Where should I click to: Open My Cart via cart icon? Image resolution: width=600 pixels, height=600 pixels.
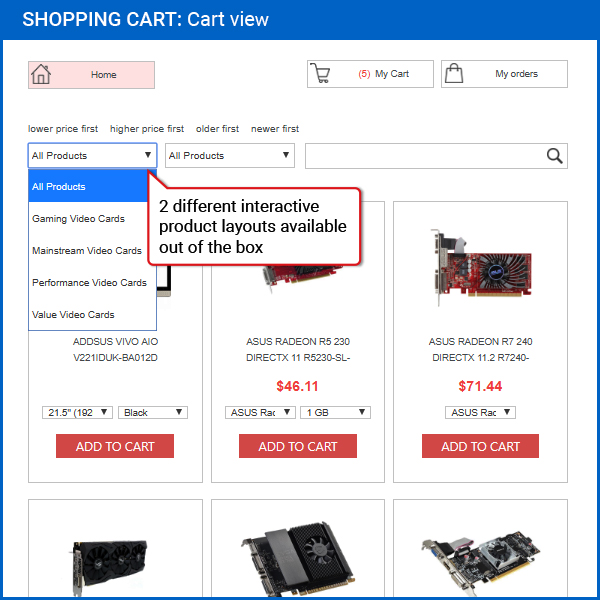[x=320, y=73]
